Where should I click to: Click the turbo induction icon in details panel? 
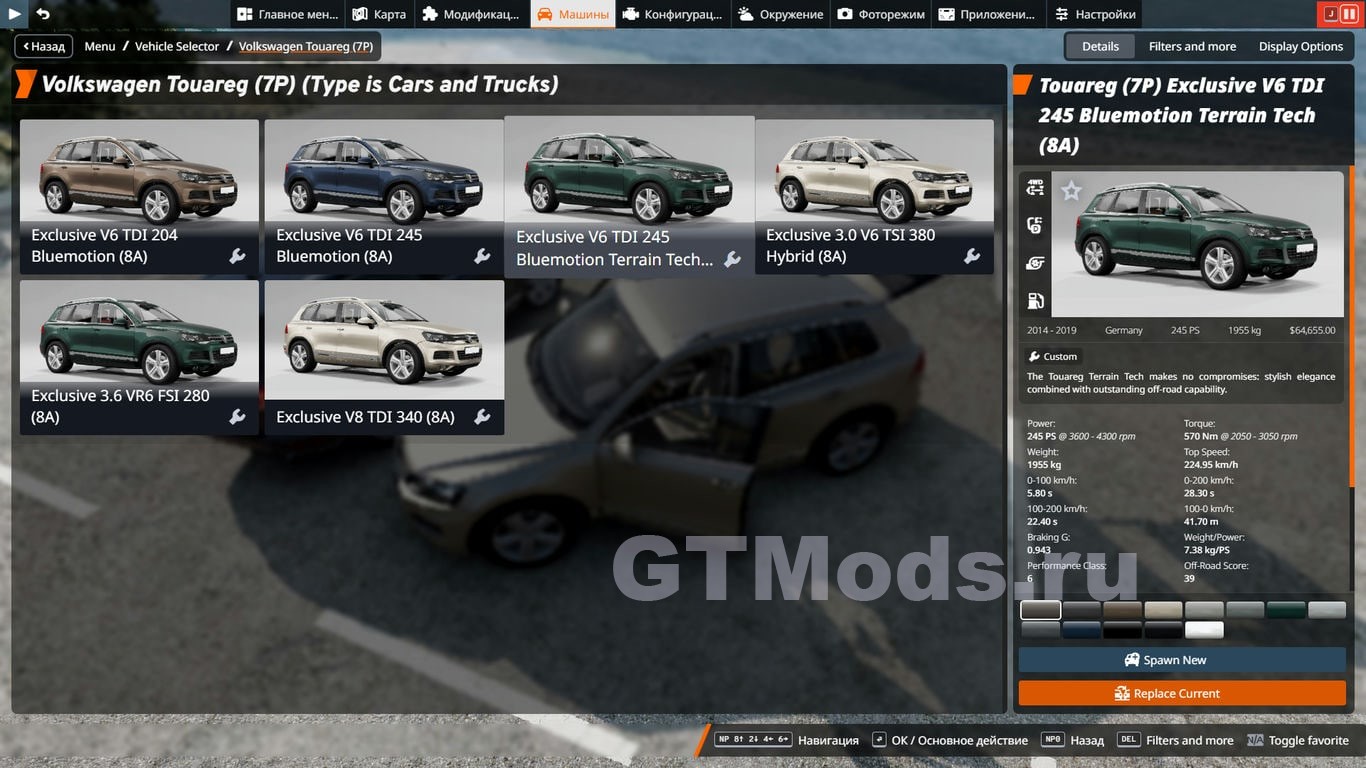pyautogui.click(x=1035, y=263)
